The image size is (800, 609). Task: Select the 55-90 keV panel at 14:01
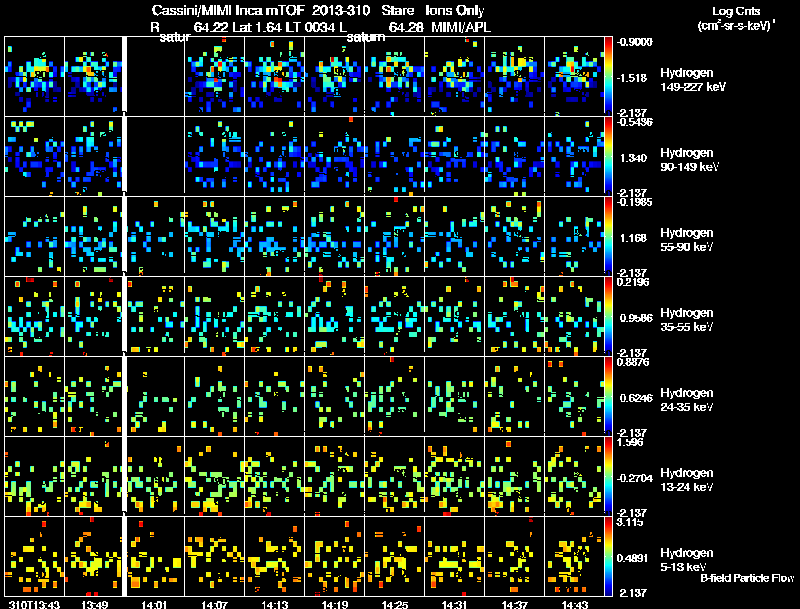coord(155,236)
